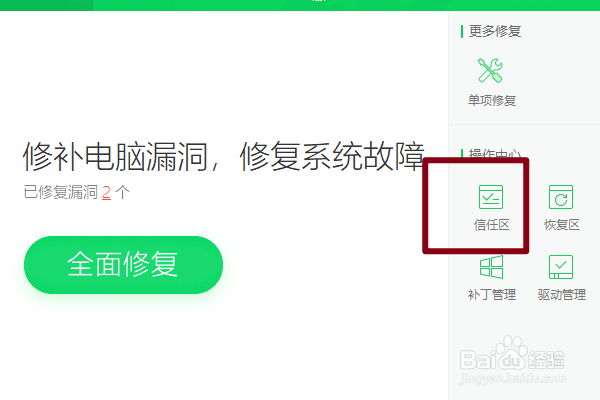Viewport: 600px width, 400px height.
Task: Click the Baidu 经验 watermark logo
Action: [x=512, y=360]
